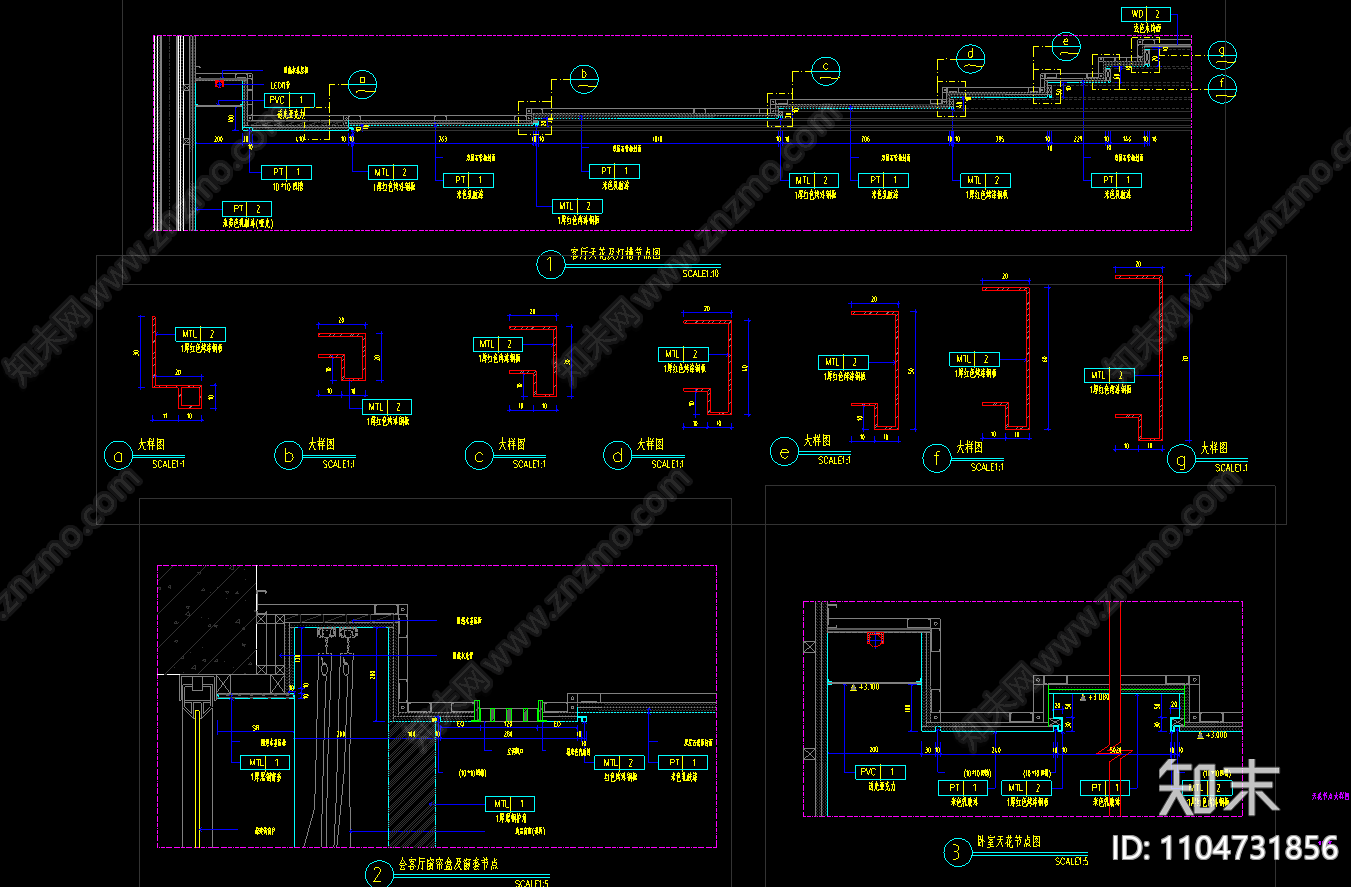Click title circle a of the 大样图 row
This screenshot has width=1351, height=887.
(119, 457)
